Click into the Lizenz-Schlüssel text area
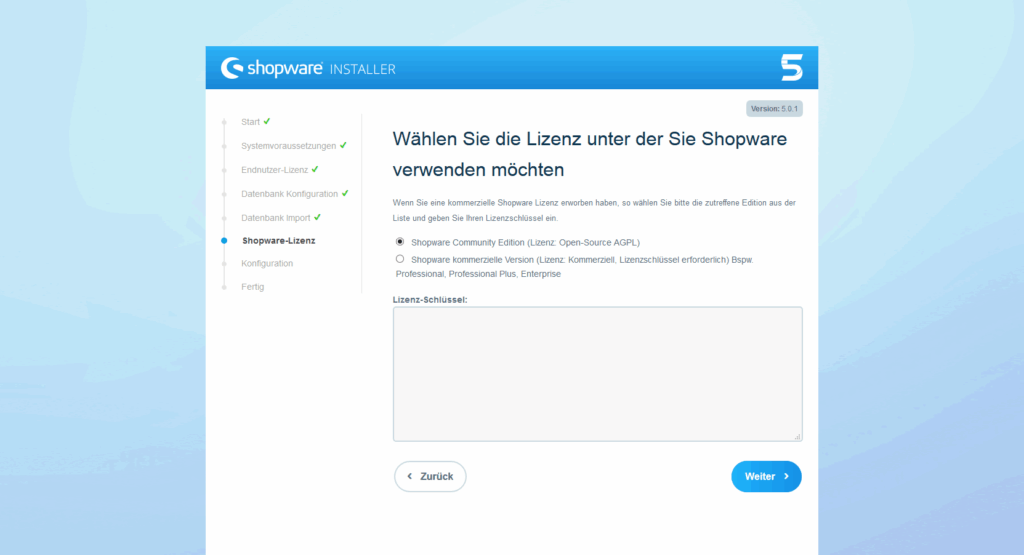 pyautogui.click(x=597, y=373)
